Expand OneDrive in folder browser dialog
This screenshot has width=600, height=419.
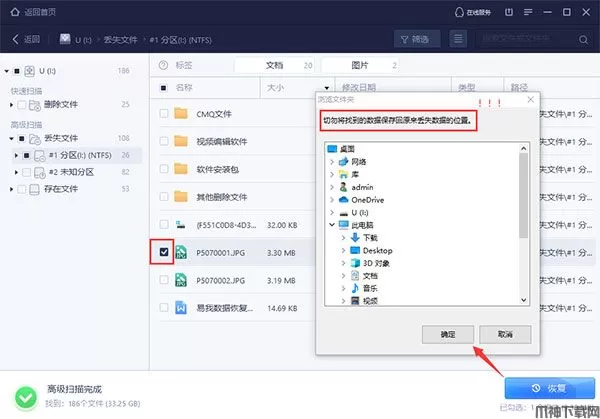tap(332, 200)
